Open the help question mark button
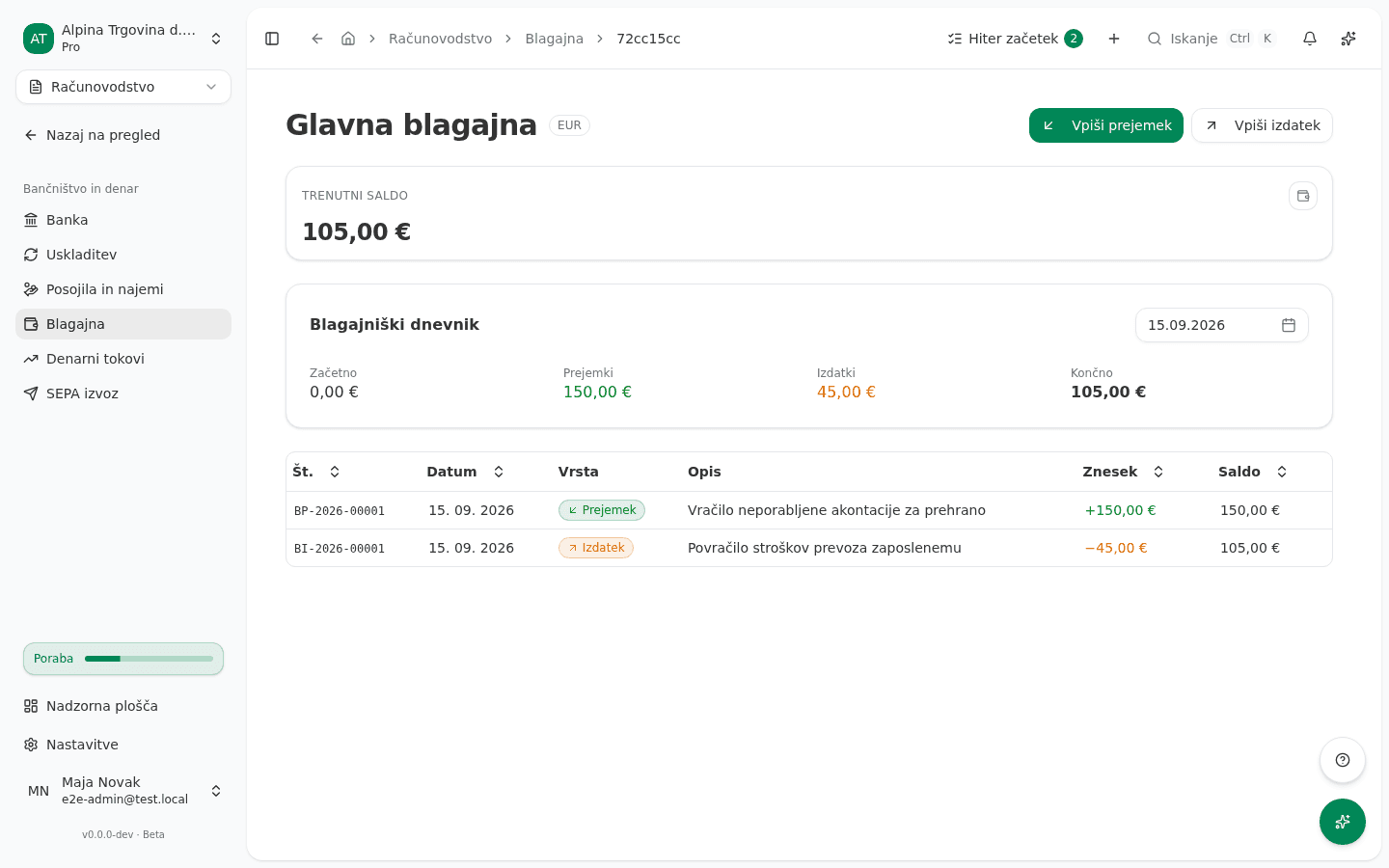 tap(1343, 760)
